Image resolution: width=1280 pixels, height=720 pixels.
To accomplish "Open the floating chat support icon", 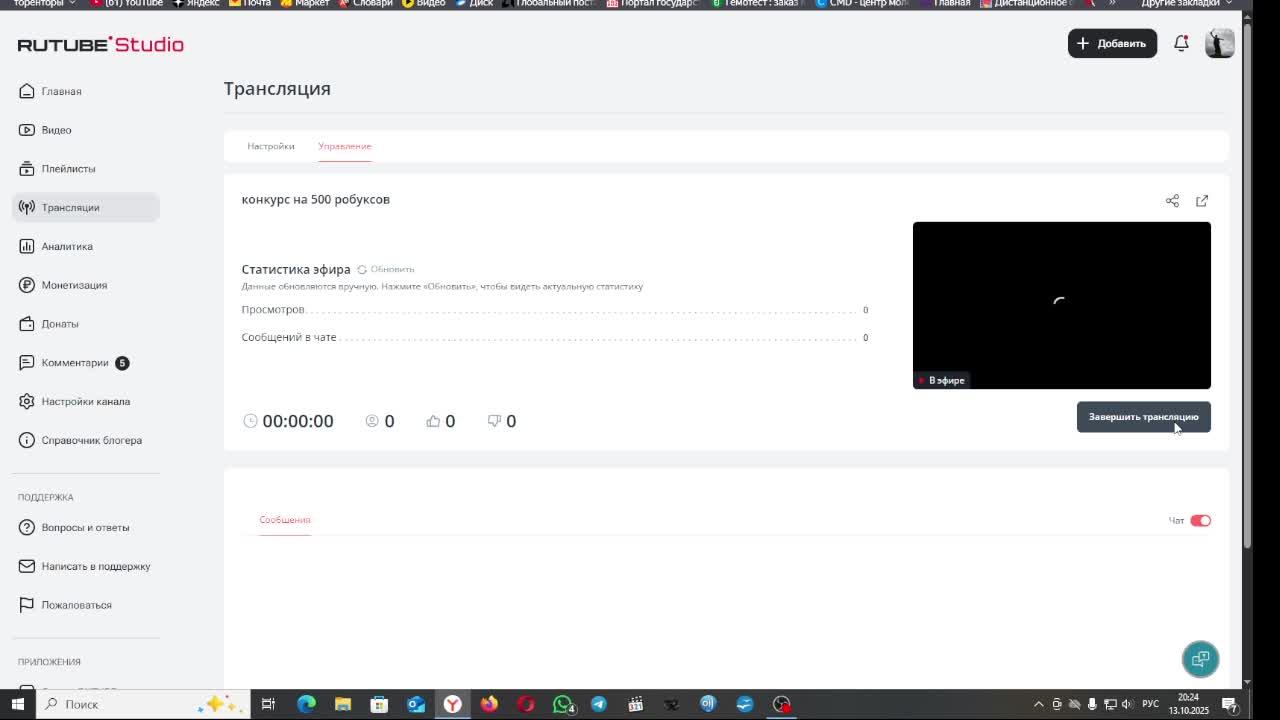I will pos(1200,659).
